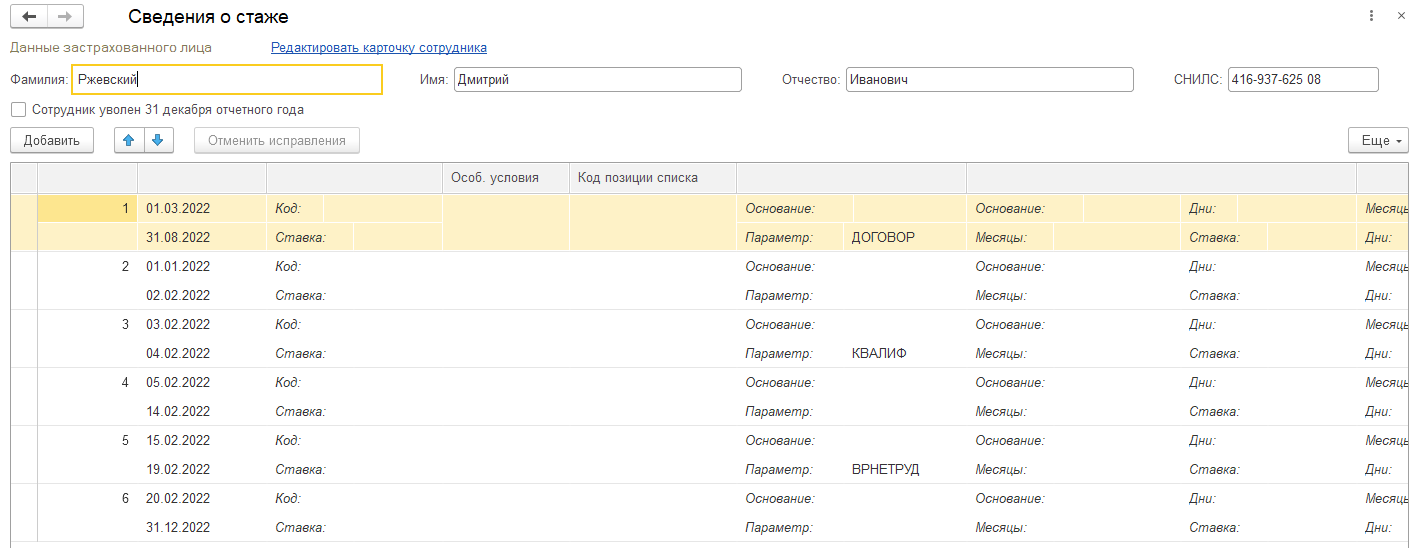Click the ВРНЕТРУД parameter cell
This screenshot has width=1422, height=548.
point(885,469)
